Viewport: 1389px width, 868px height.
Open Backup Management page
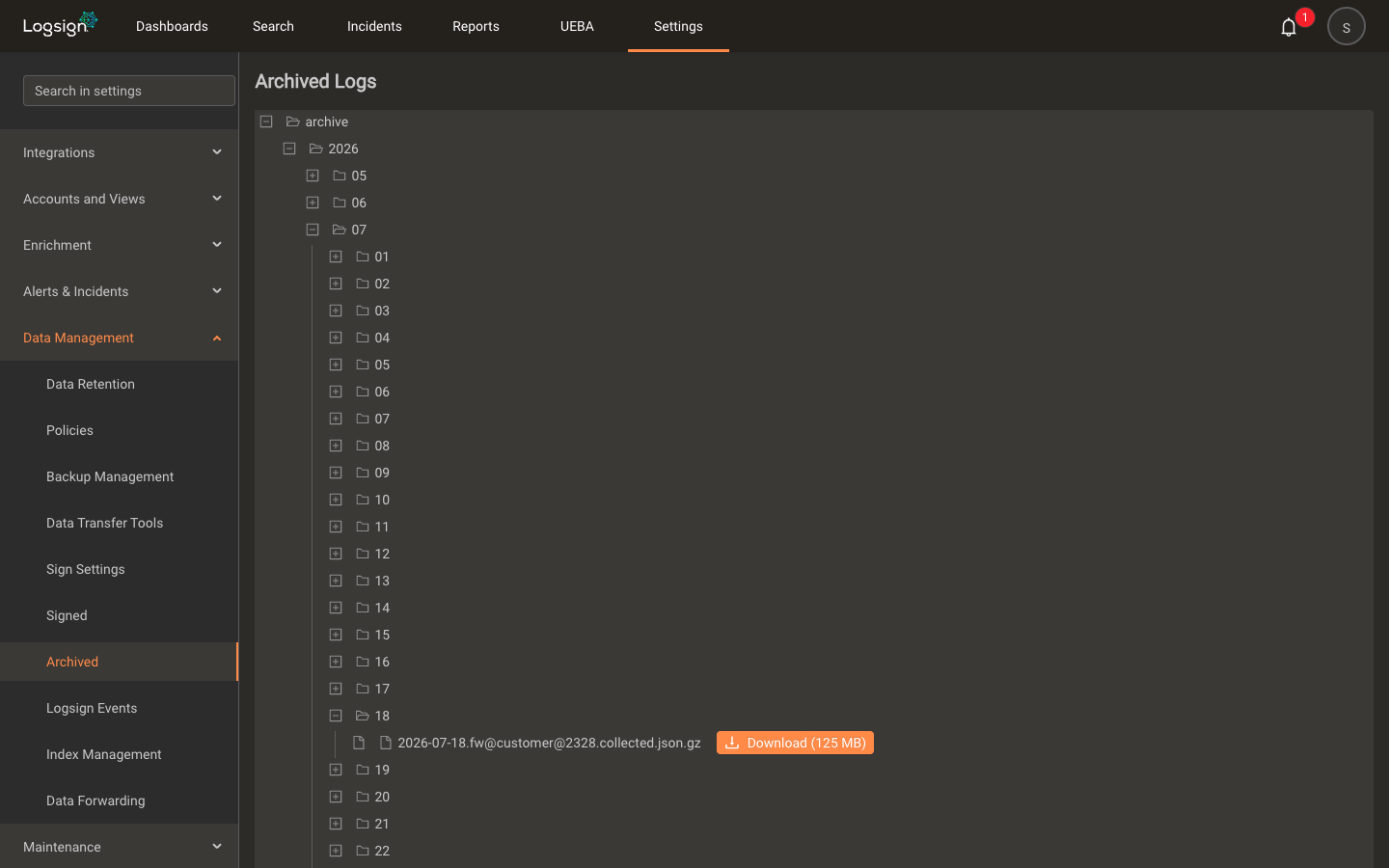(x=110, y=476)
